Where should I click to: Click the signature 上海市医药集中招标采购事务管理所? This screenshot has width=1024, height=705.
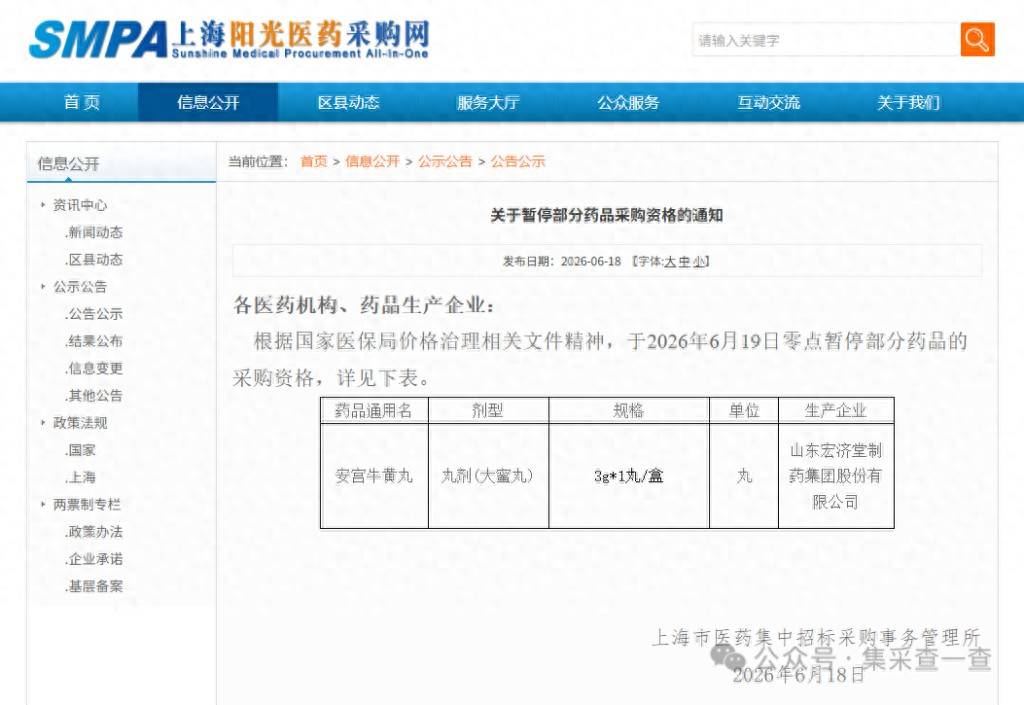click(816, 637)
